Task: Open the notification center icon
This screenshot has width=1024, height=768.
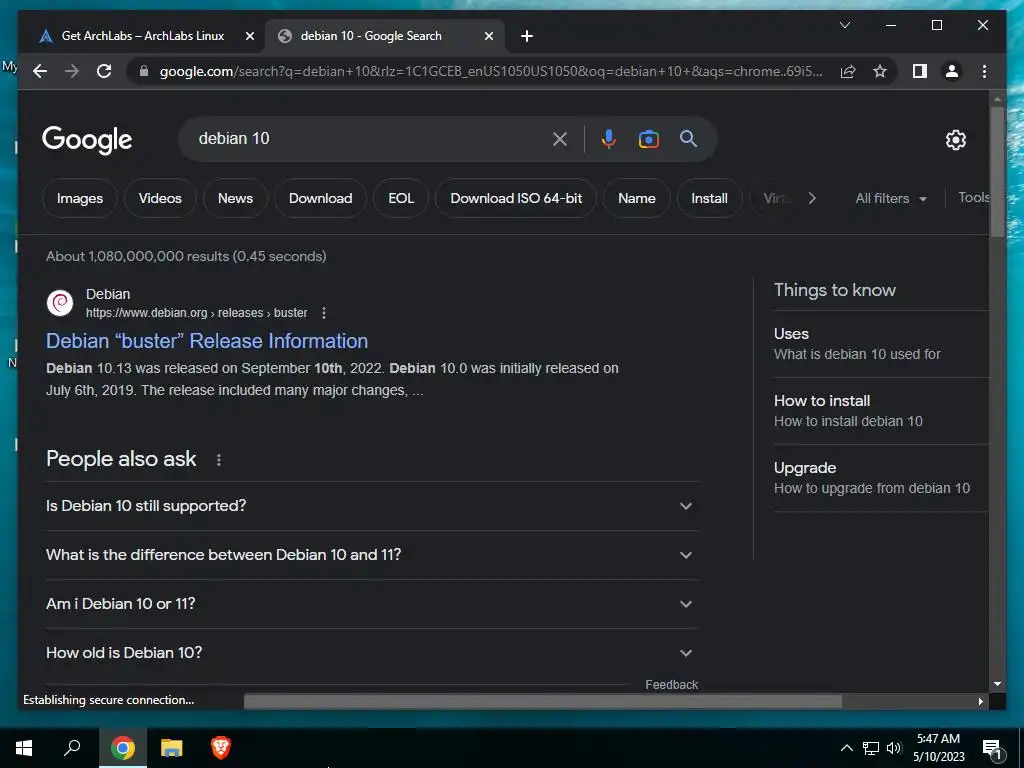Action: pyautogui.click(x=992, y=749)
